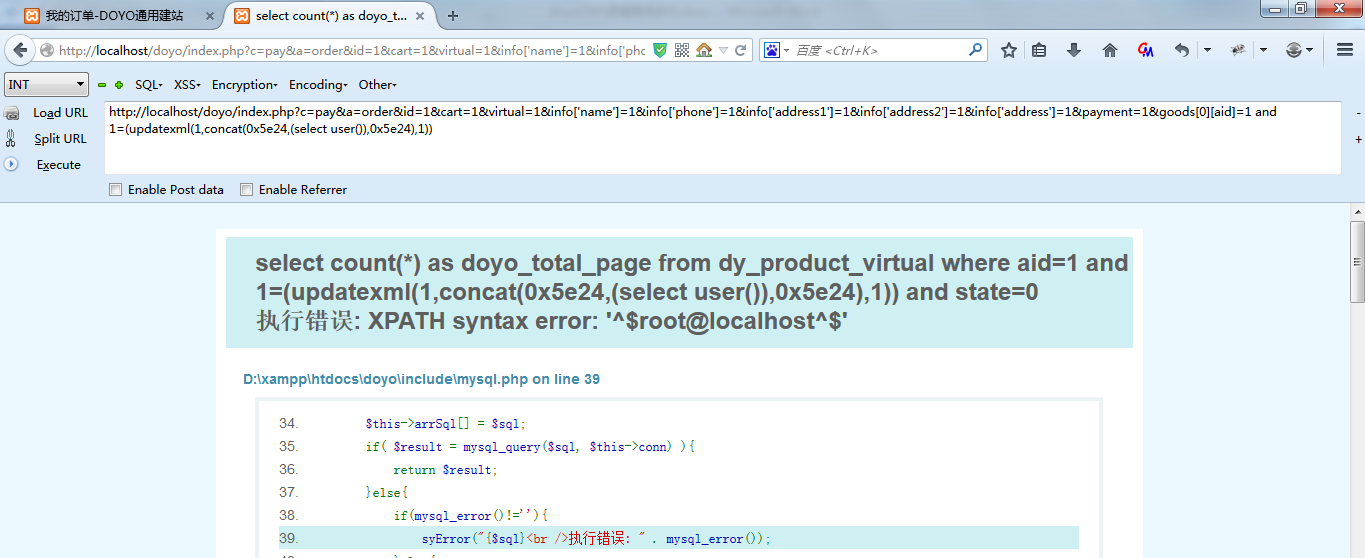The image size is (1365, 558).
Task: Click code line 34 arrSql statement
Action: (x=445, y=423)
